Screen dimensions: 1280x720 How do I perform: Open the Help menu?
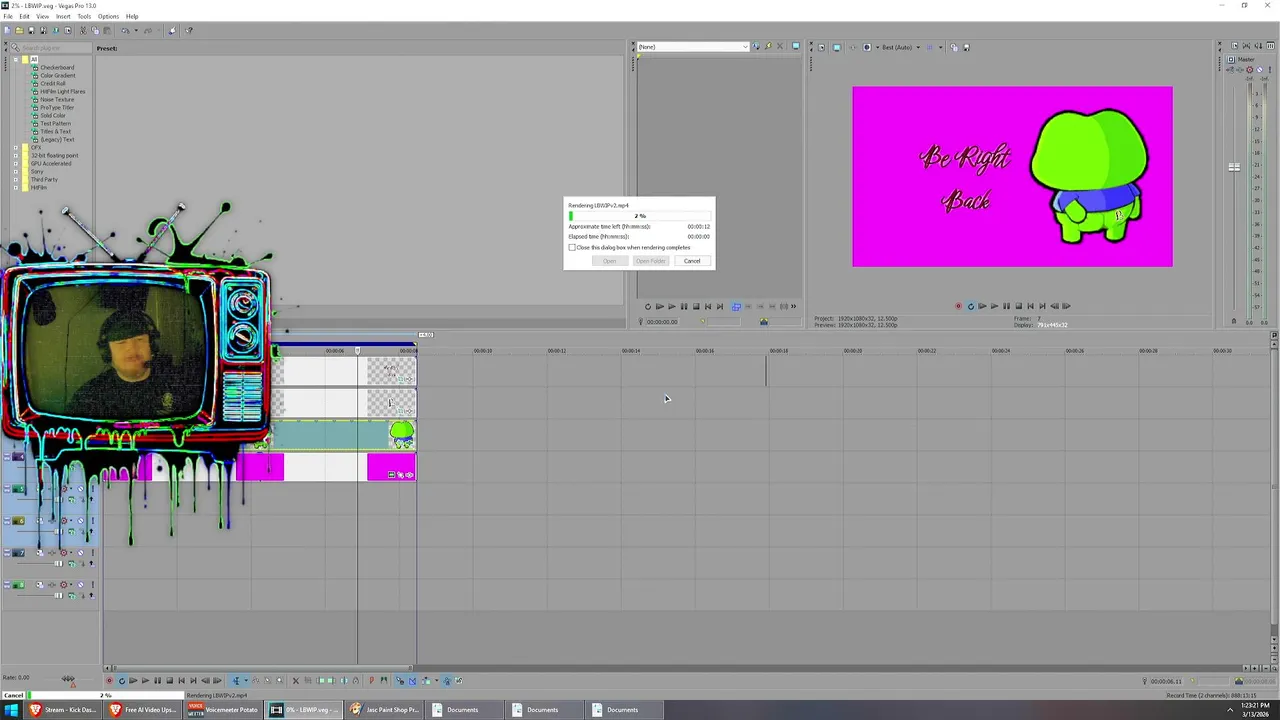pos(132,16)
